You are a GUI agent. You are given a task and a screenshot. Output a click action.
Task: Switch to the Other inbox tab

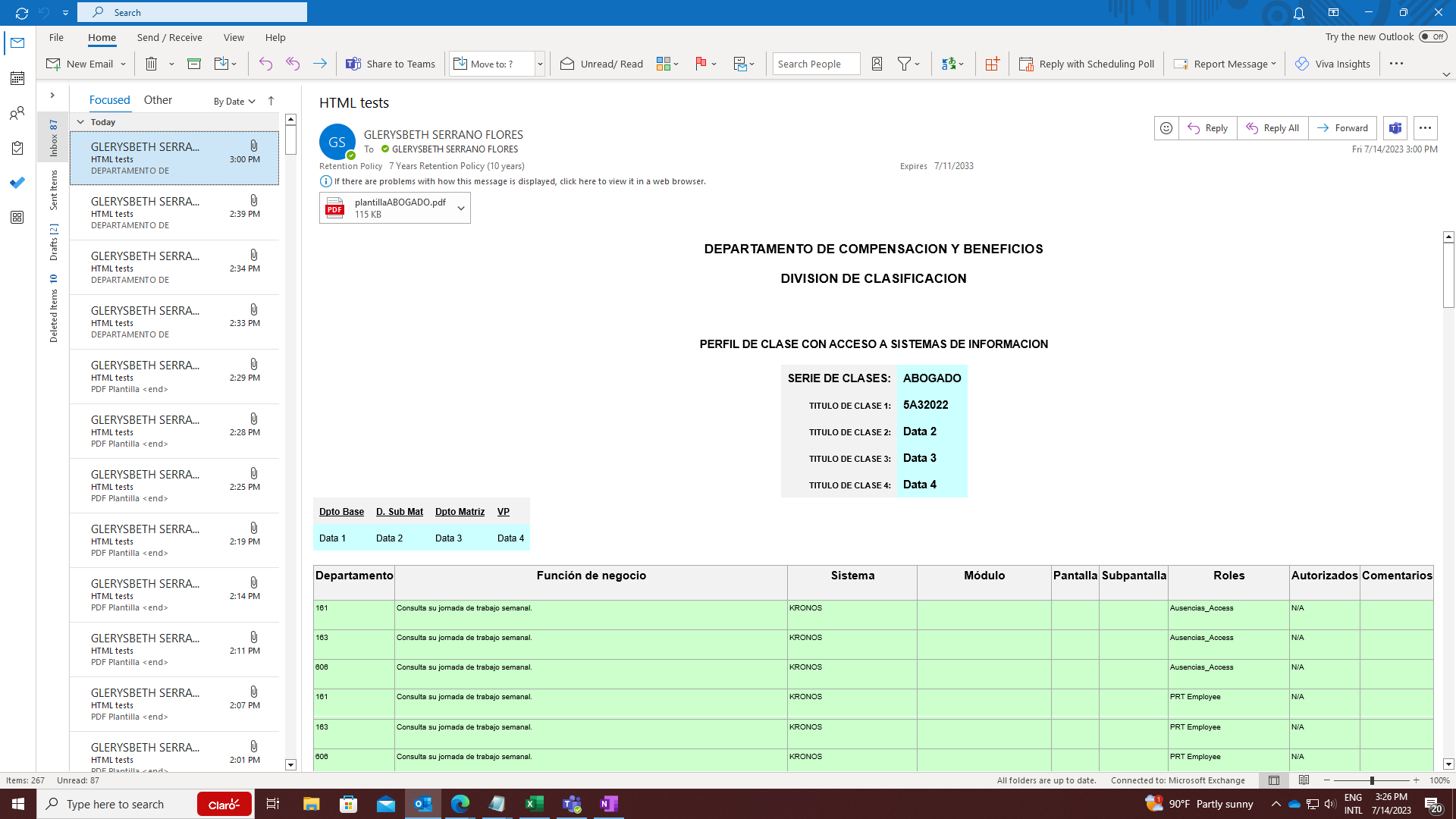158,100
